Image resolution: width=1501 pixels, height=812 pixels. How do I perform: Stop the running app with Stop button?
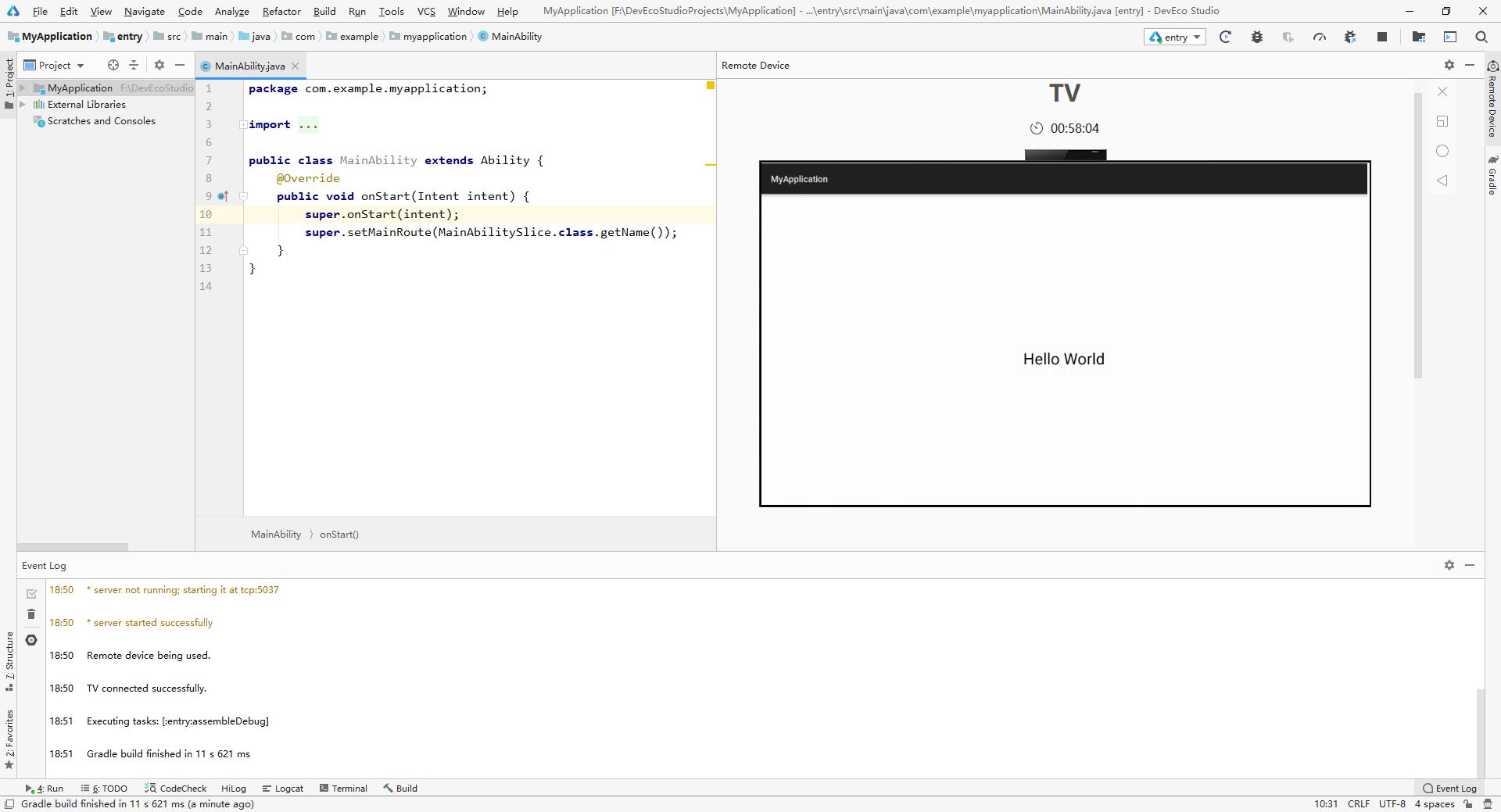pyautogui.click(x=1381, y=37)
